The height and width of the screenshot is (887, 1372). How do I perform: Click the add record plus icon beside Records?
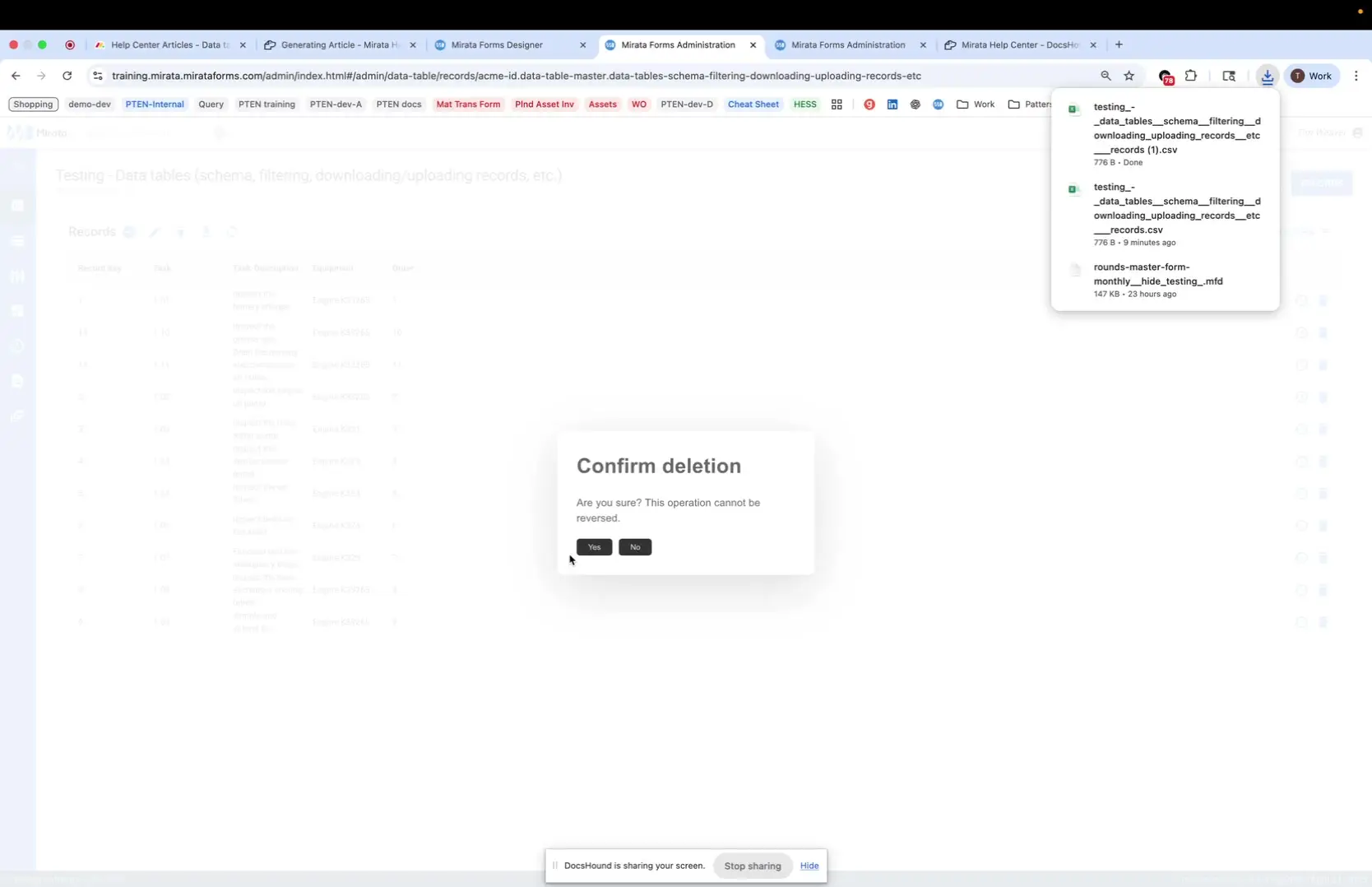pyautogui.click(x=129, y=232)
